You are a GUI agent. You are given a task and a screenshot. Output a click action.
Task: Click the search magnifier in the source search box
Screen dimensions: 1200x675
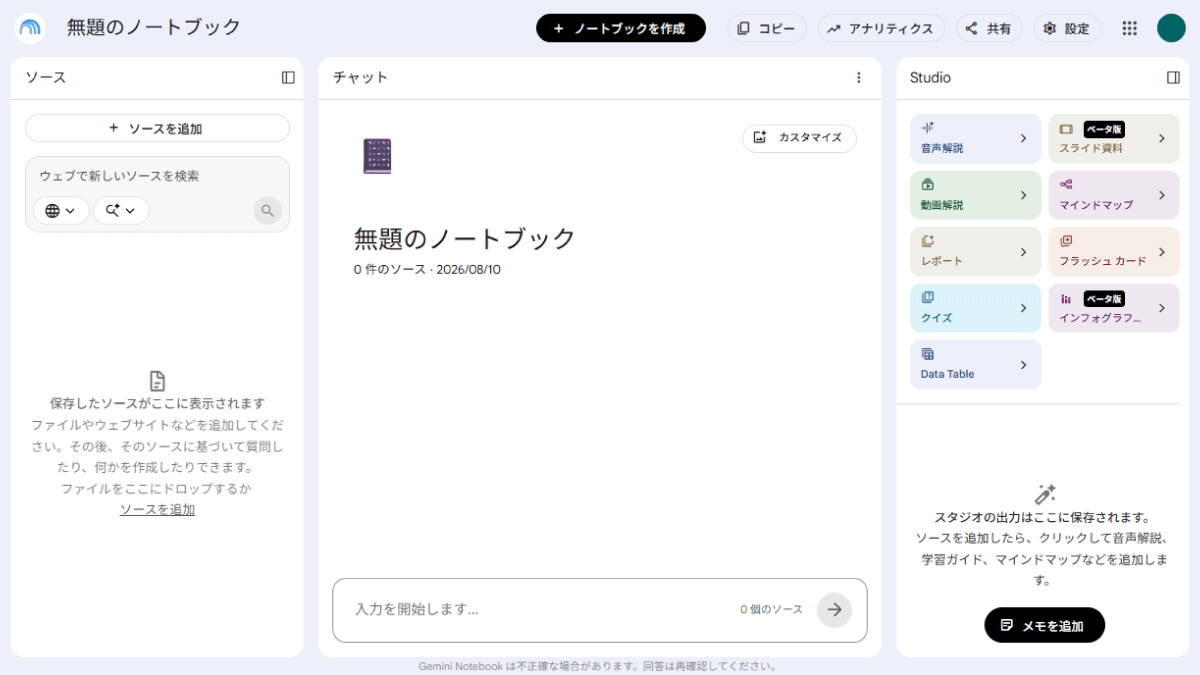pyautogui.click(x=267, y=210)
